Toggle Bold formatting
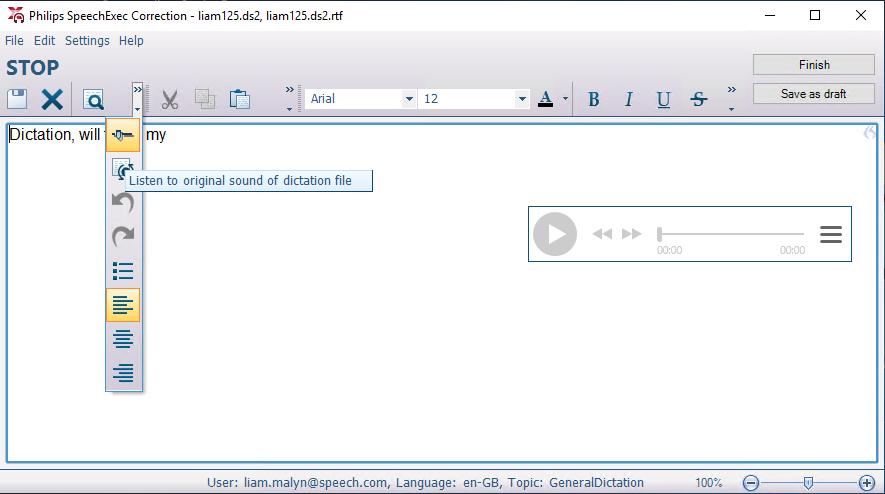Image resolution: width=885 pixels, height=494 pixels. tap(593, 99)
